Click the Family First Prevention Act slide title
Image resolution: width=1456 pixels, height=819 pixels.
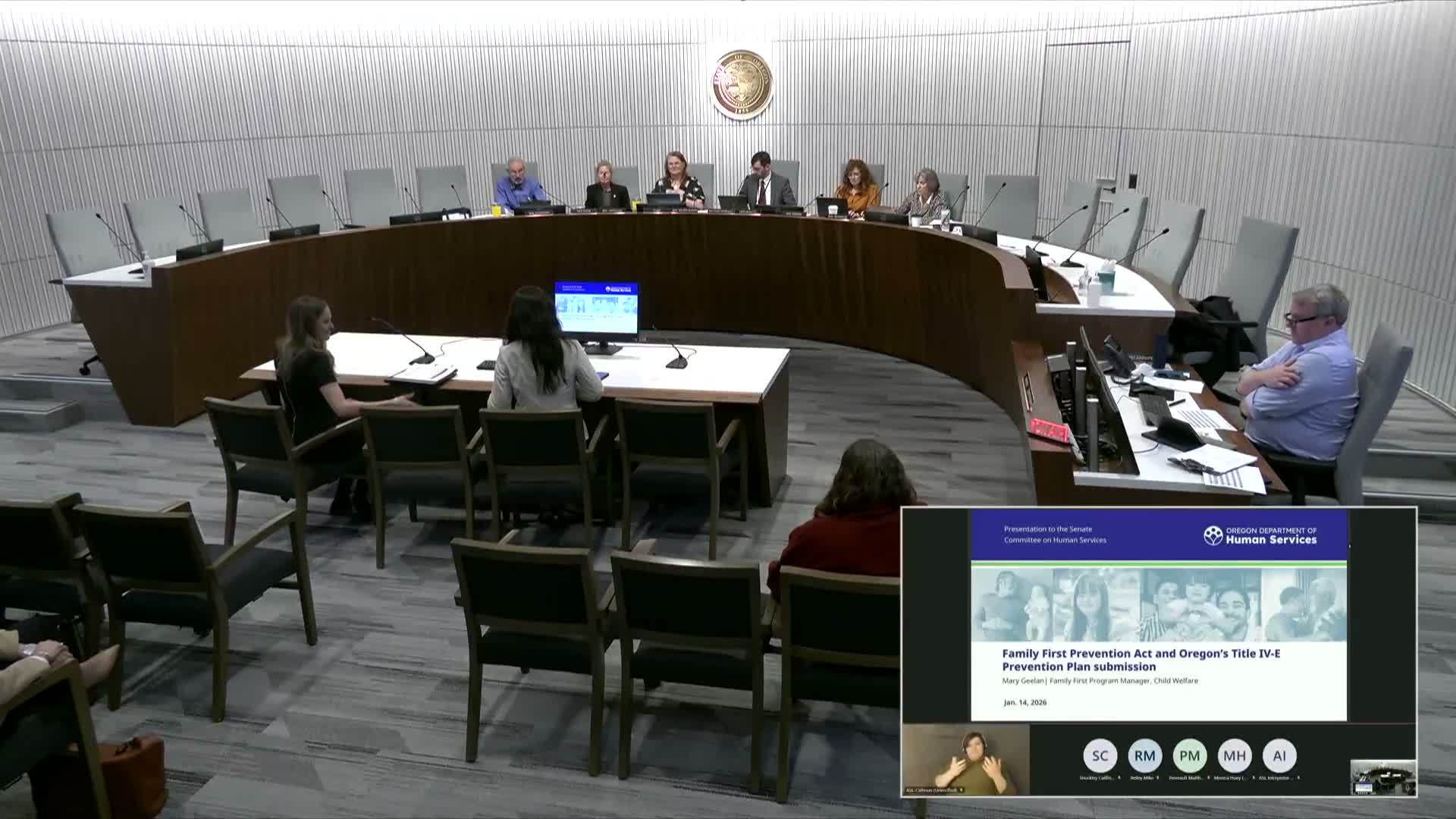[x=1141, y=660]
